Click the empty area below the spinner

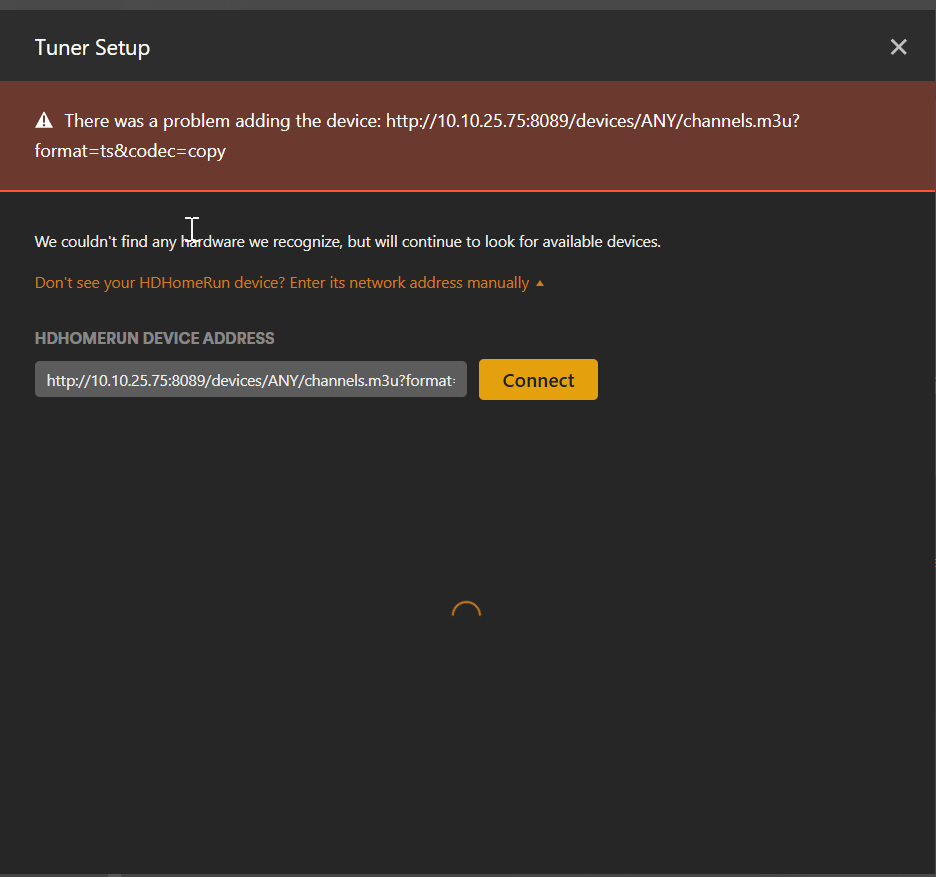click(467, 750)
